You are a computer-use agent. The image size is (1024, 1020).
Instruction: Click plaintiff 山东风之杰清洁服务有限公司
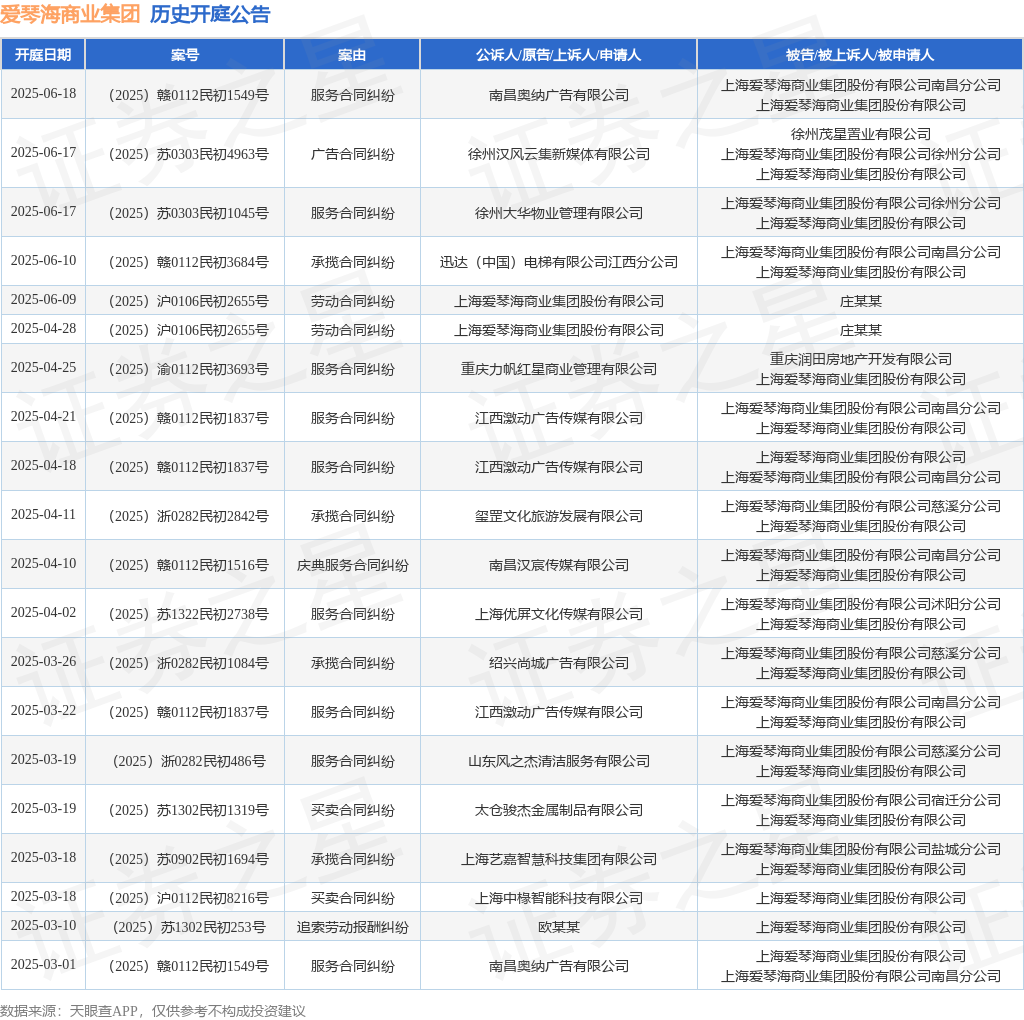[x=559, y=761]
